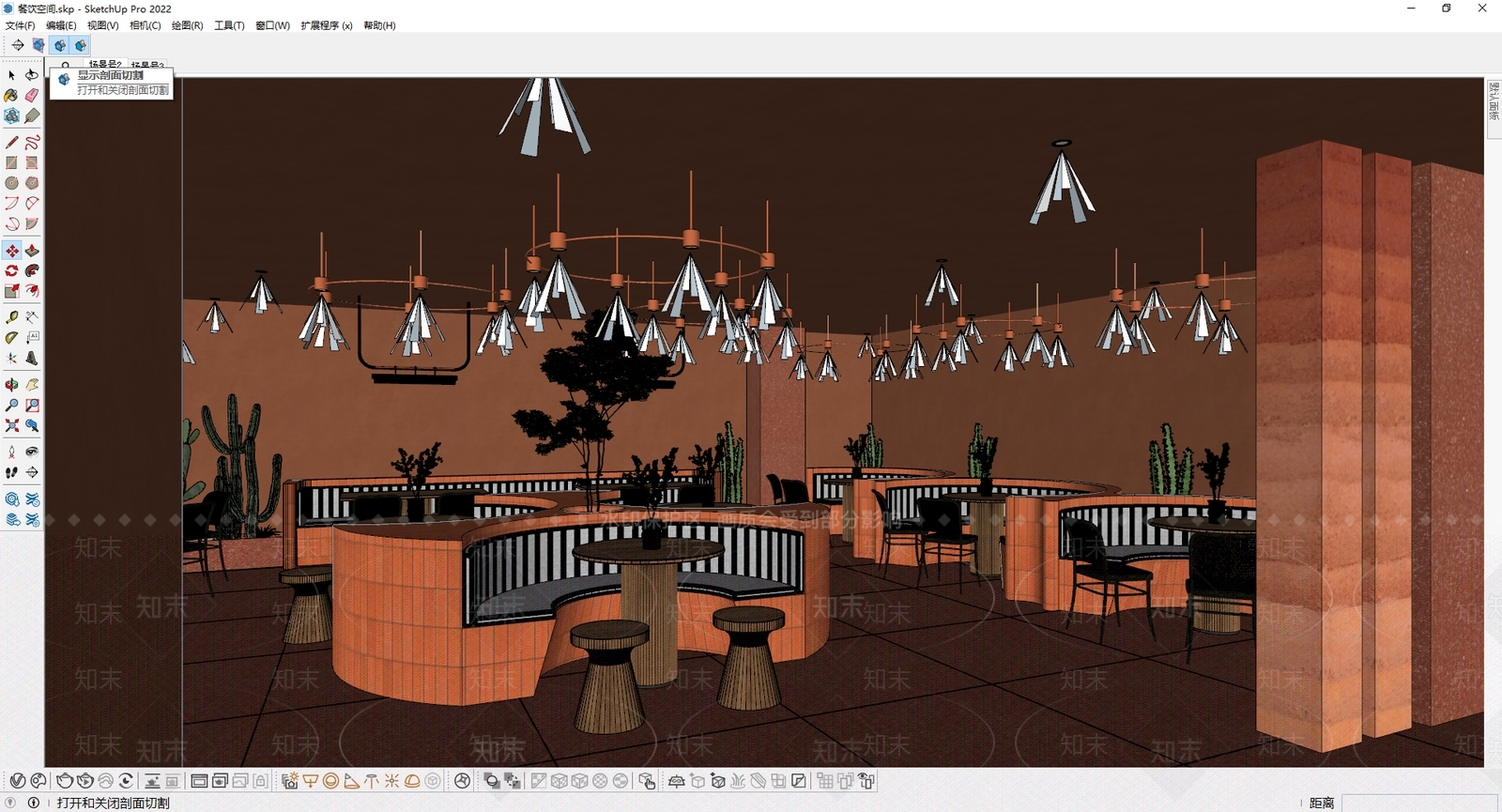The width and height of the screenshot is (1502, 812).
Task: Activate the Freehand drawing tool
Action: [x=32, y=143]
